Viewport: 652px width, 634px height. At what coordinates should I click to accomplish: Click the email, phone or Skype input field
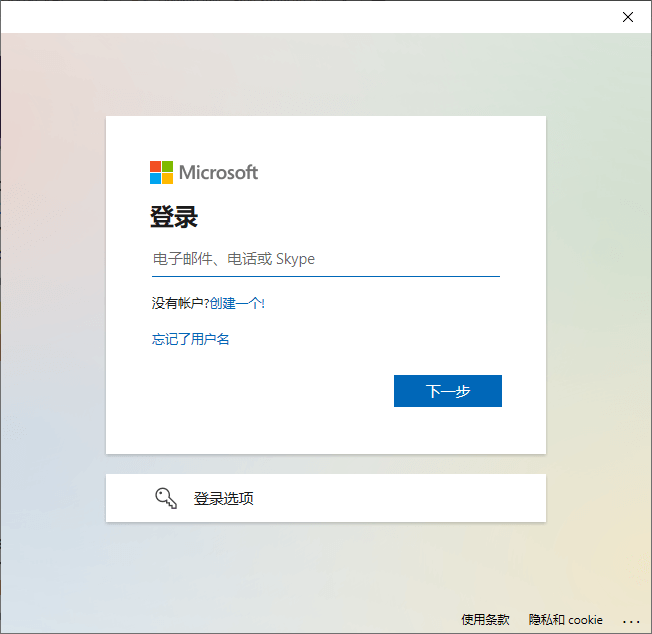326,259
